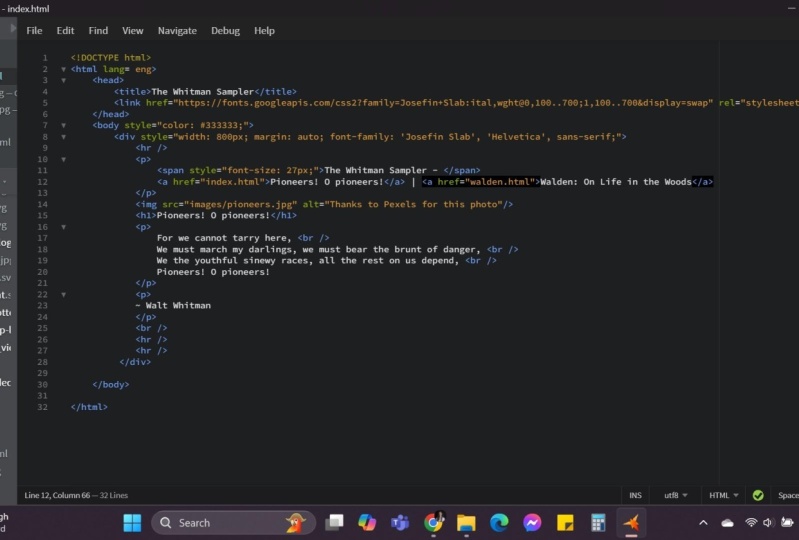Open the Edit menu
This screenshot has width=799, height=540.
coord(65,31)
